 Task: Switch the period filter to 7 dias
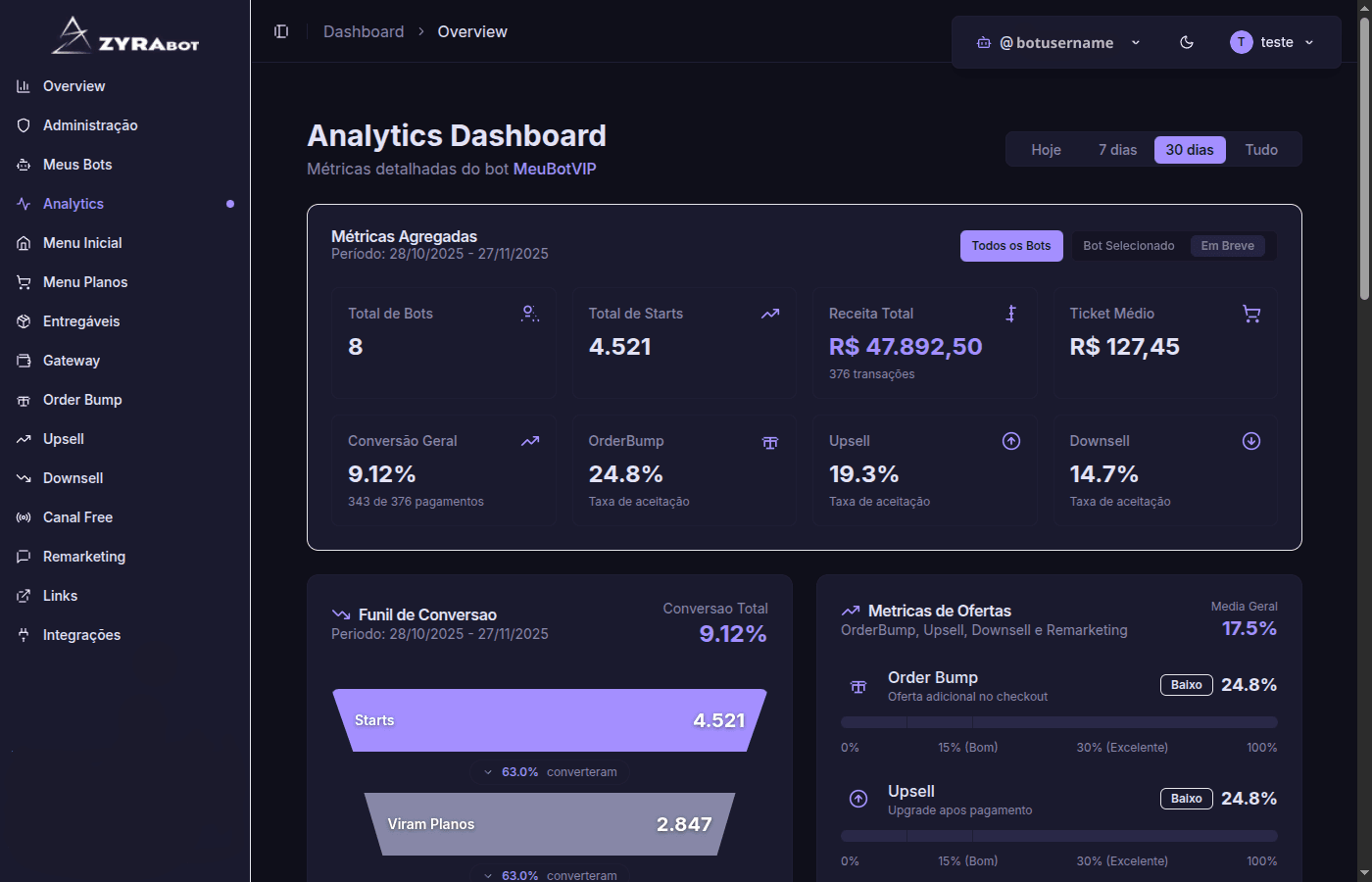click(1117, 149)
